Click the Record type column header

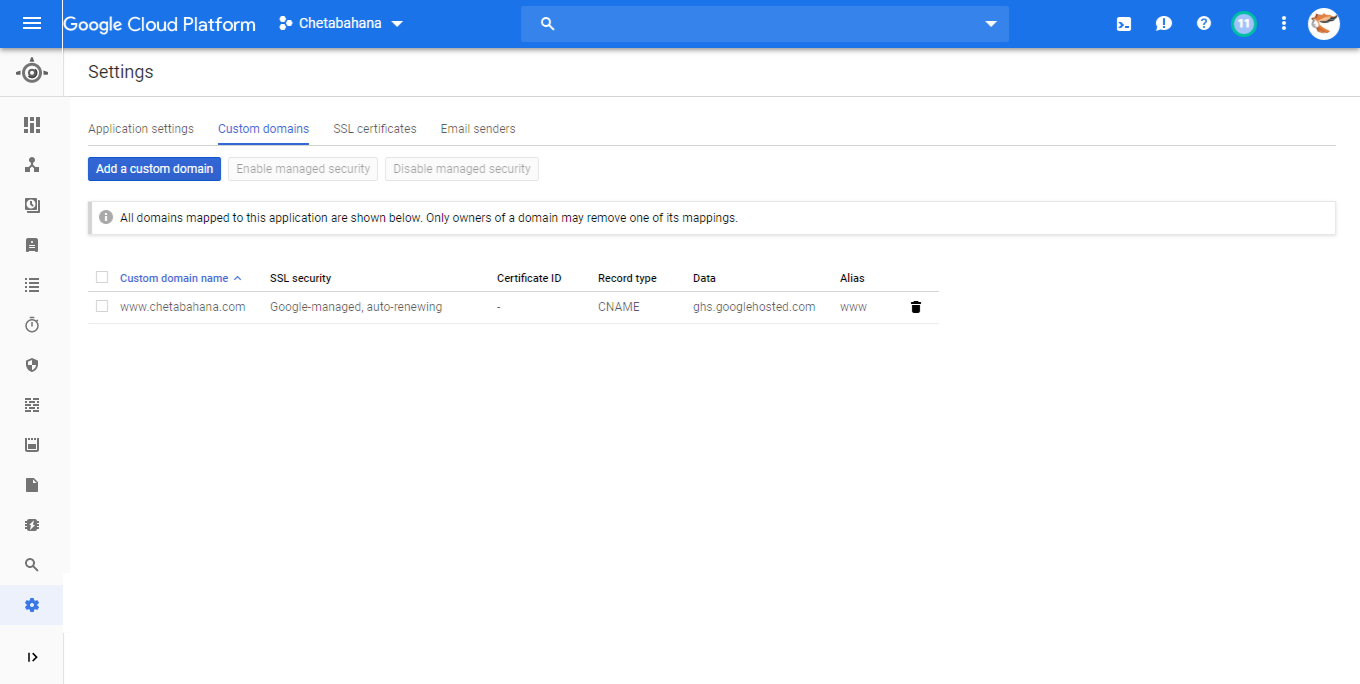[x=627, y=278]
